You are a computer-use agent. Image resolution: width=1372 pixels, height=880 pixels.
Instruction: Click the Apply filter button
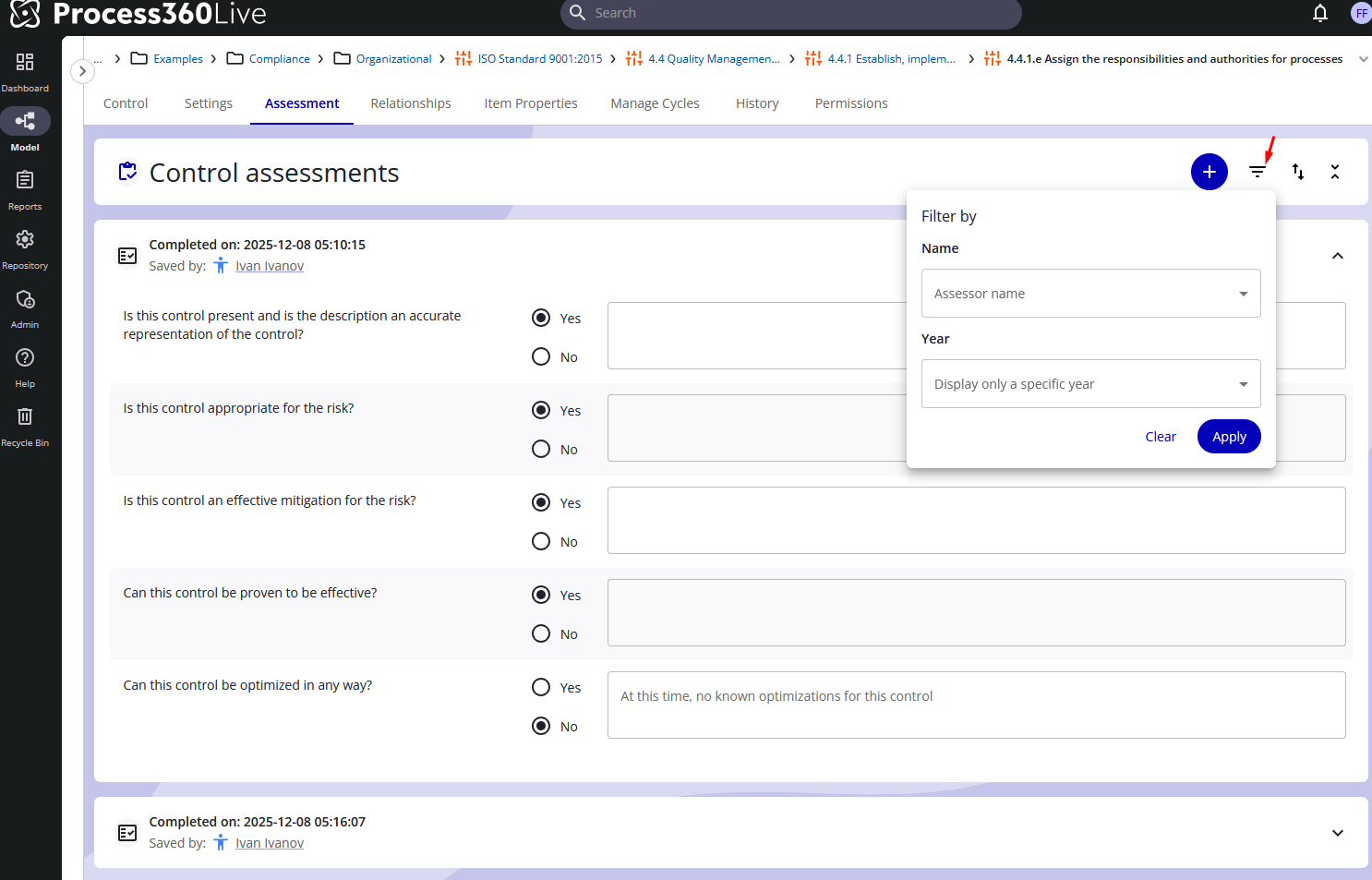click(1229, 437)
